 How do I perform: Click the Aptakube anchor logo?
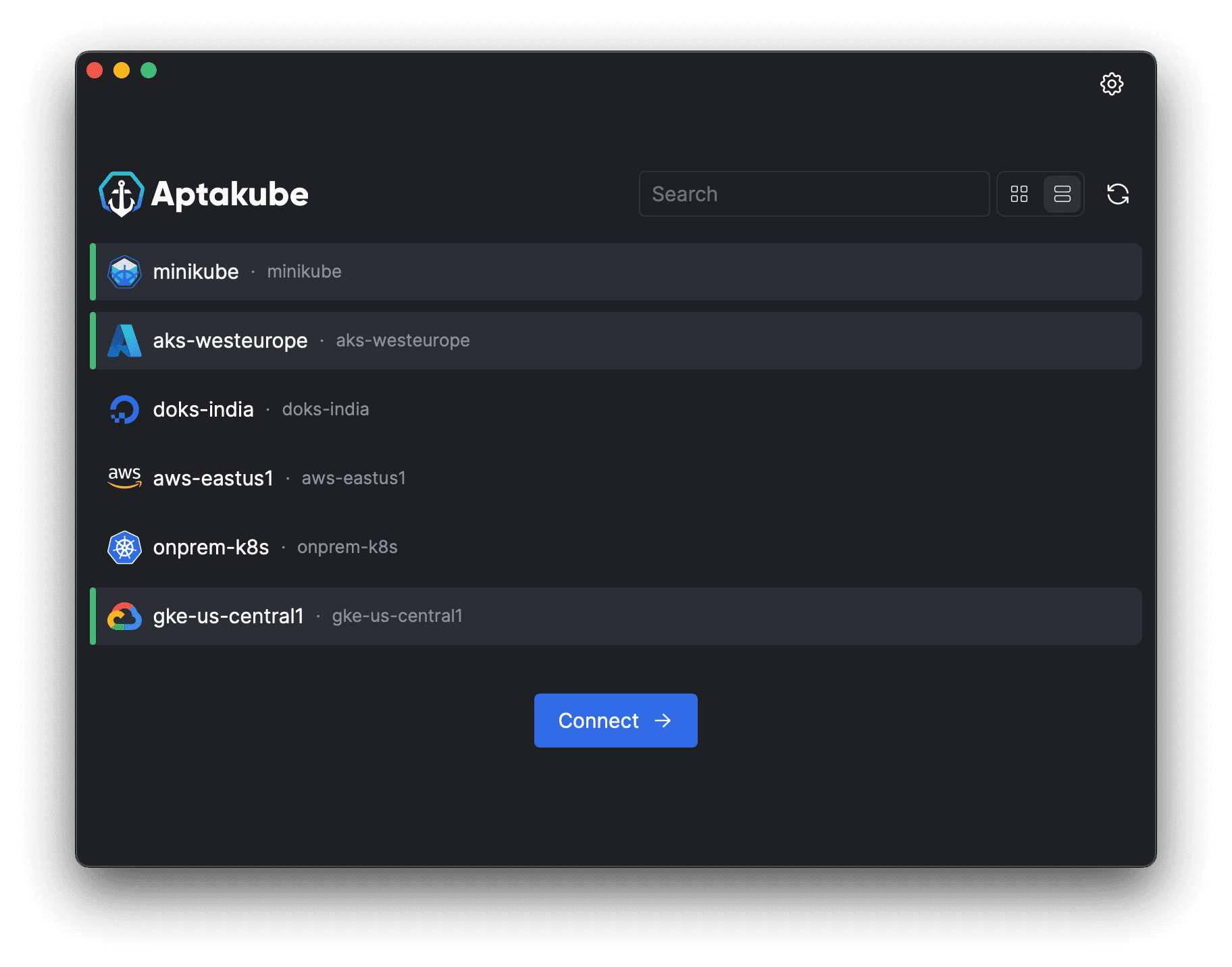point(122,194)
